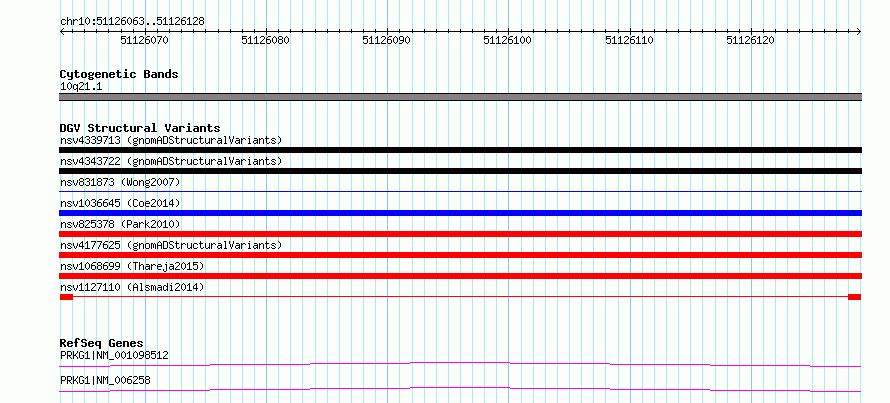Click ruler position 51126090

[x=387, y=41]
